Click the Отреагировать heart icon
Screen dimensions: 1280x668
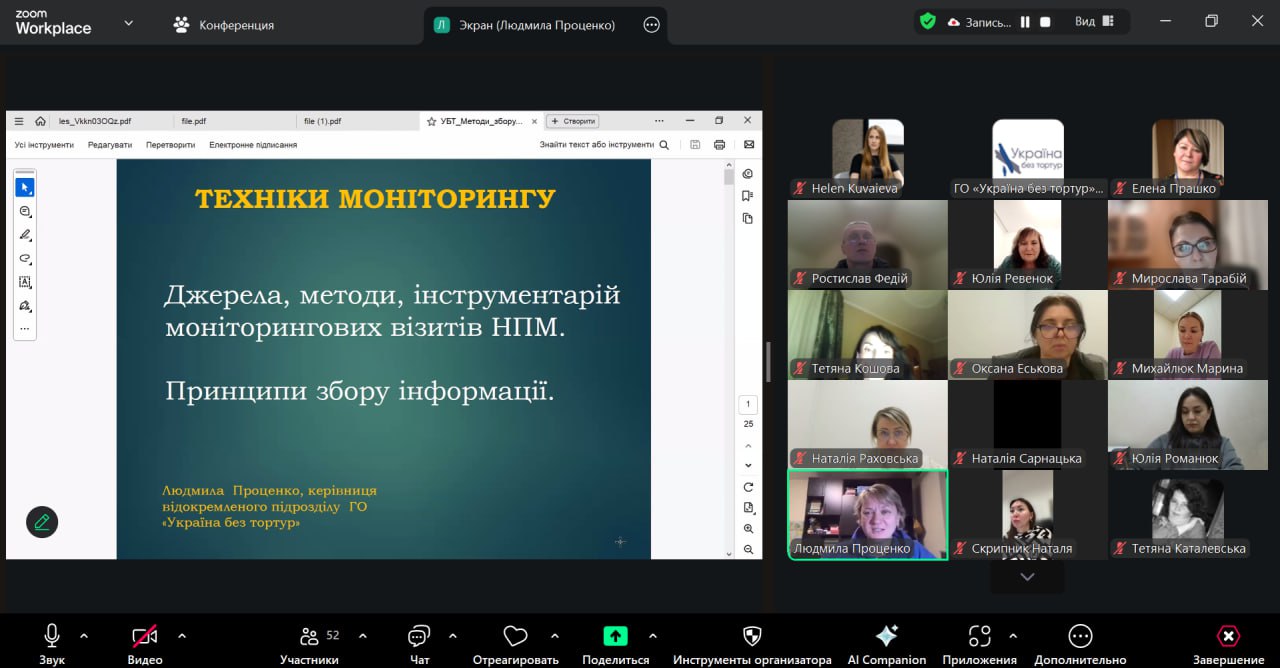(515, 636)
